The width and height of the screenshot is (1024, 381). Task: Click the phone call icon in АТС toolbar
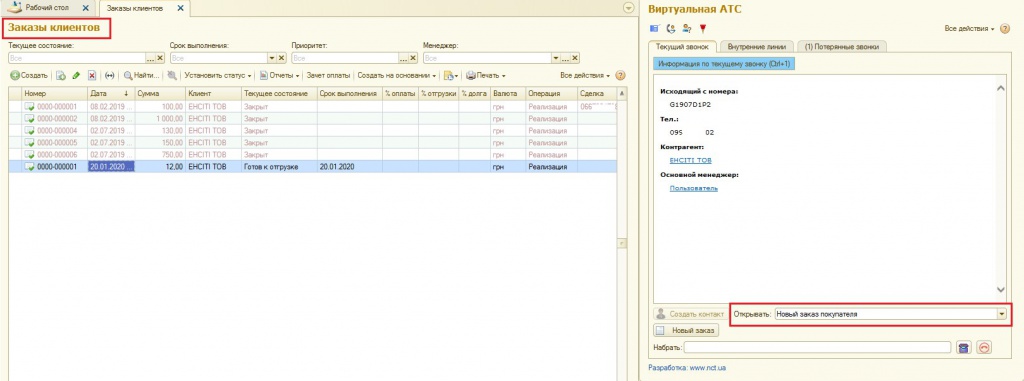(671, 28)
